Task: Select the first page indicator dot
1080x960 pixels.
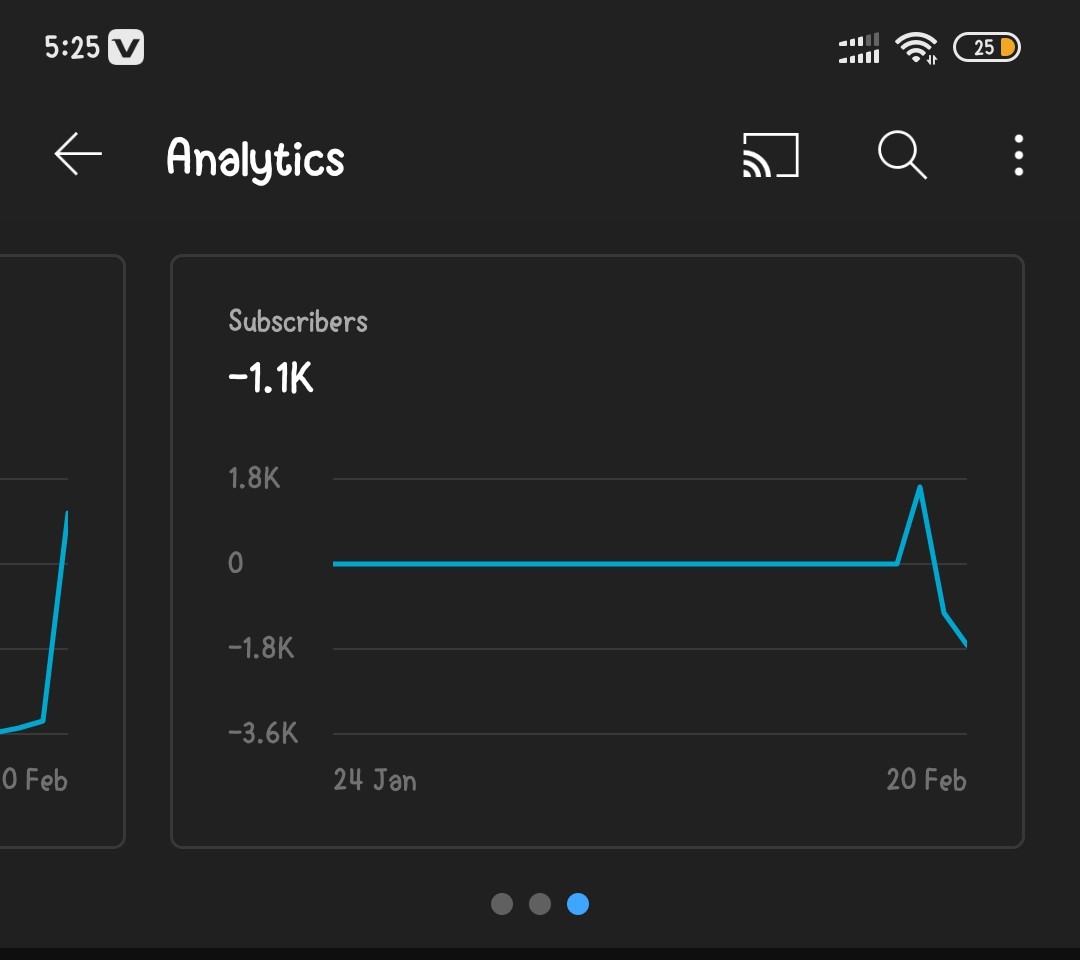Action: click(501, 904)
